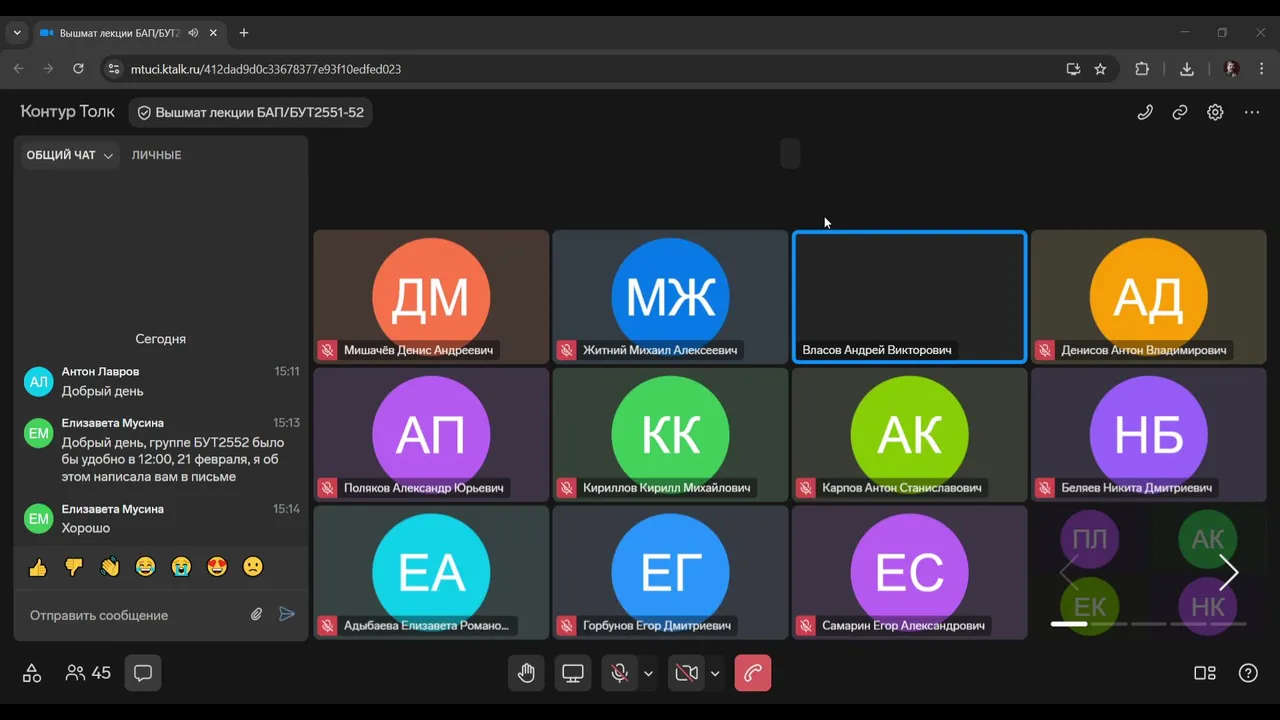Click the address bar URL
This screenshot has width=1280, height=720.
pos(266,69)
